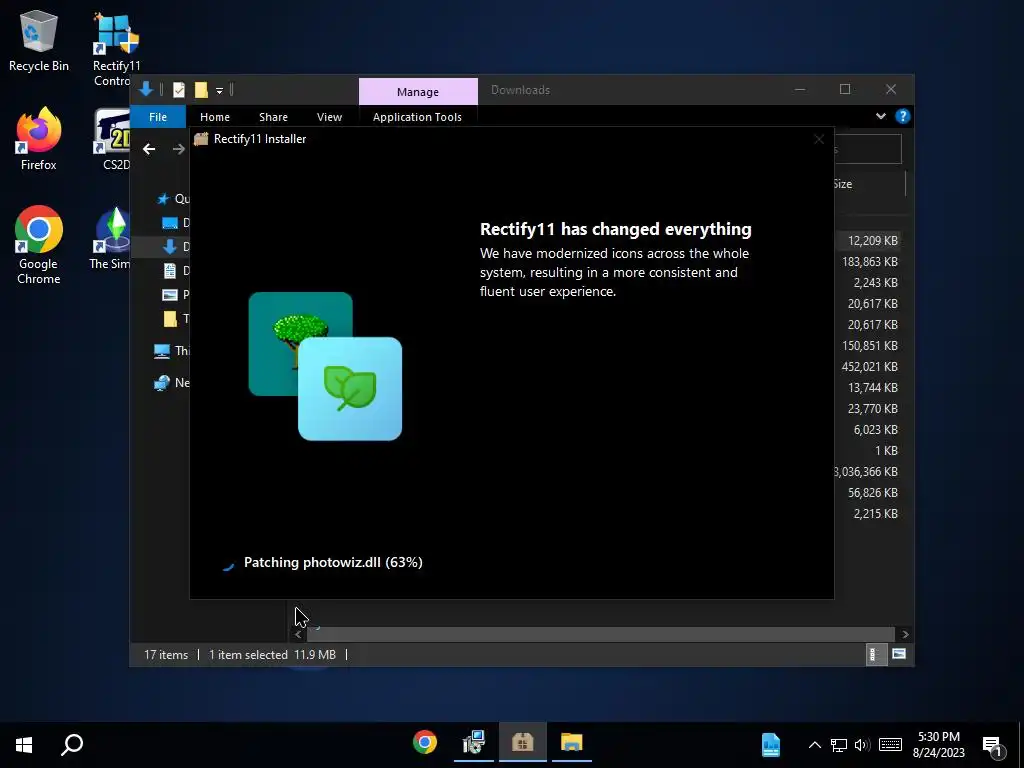Image resolution: width=1024 pixels, height=768 pixels.
Task: Open the Application Tools tab
Action: coord(417,117)
